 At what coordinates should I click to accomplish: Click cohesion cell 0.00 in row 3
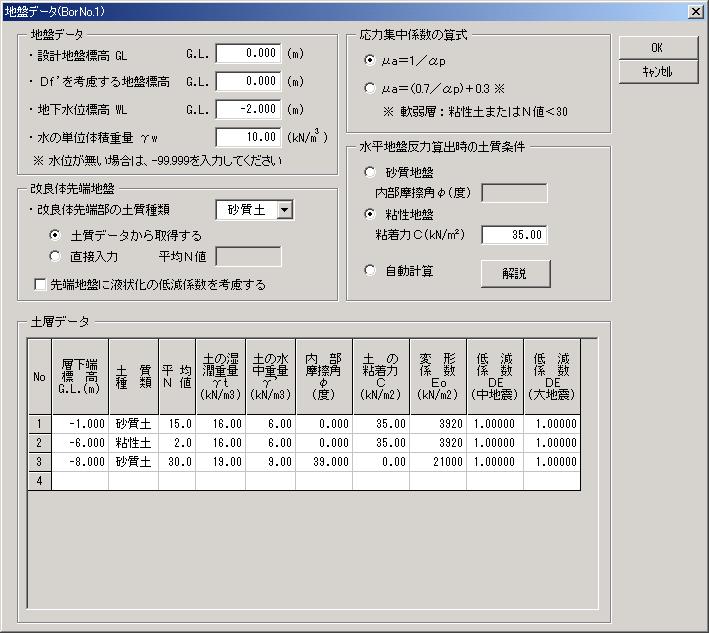[381, 462]
